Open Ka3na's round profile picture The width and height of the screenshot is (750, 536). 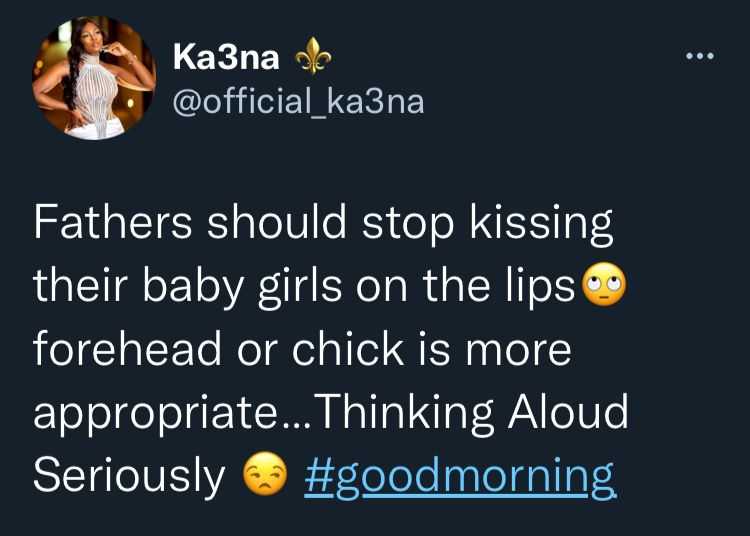click(x=94, y=78)
